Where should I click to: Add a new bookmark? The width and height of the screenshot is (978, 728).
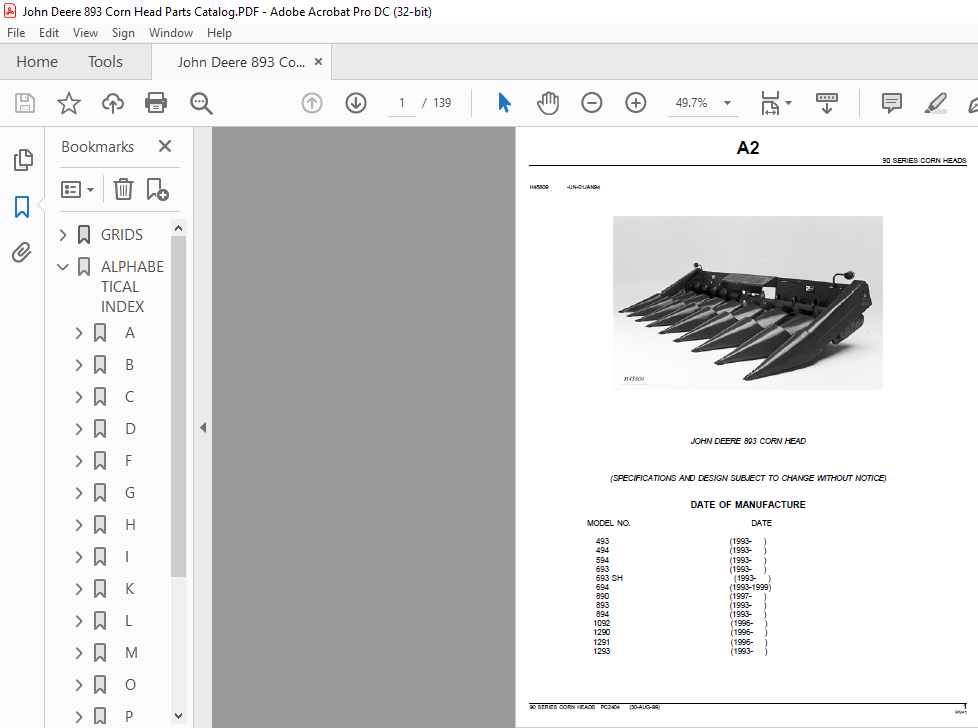pos(157,189)
